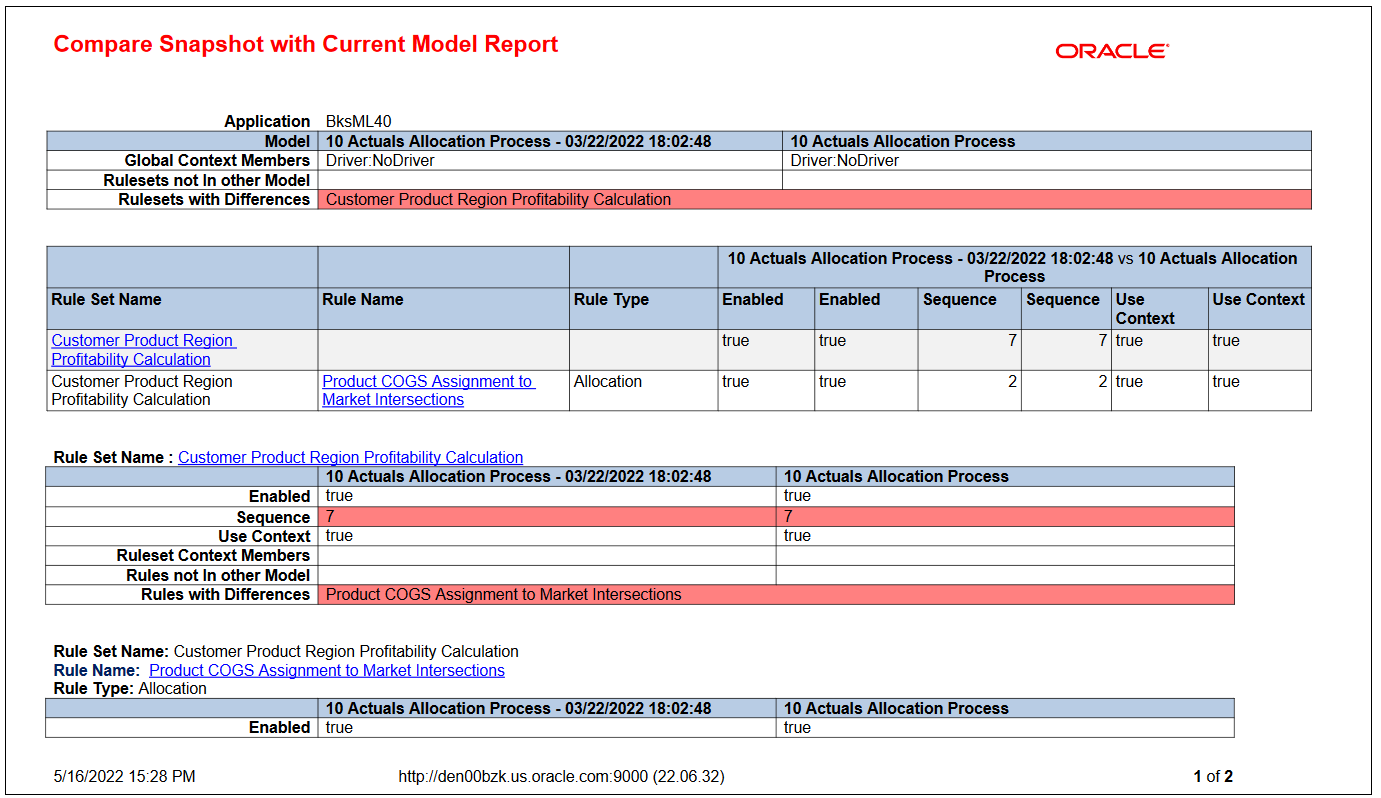Open Product COGS Assignment link in comparison table row

pos(428,390)
